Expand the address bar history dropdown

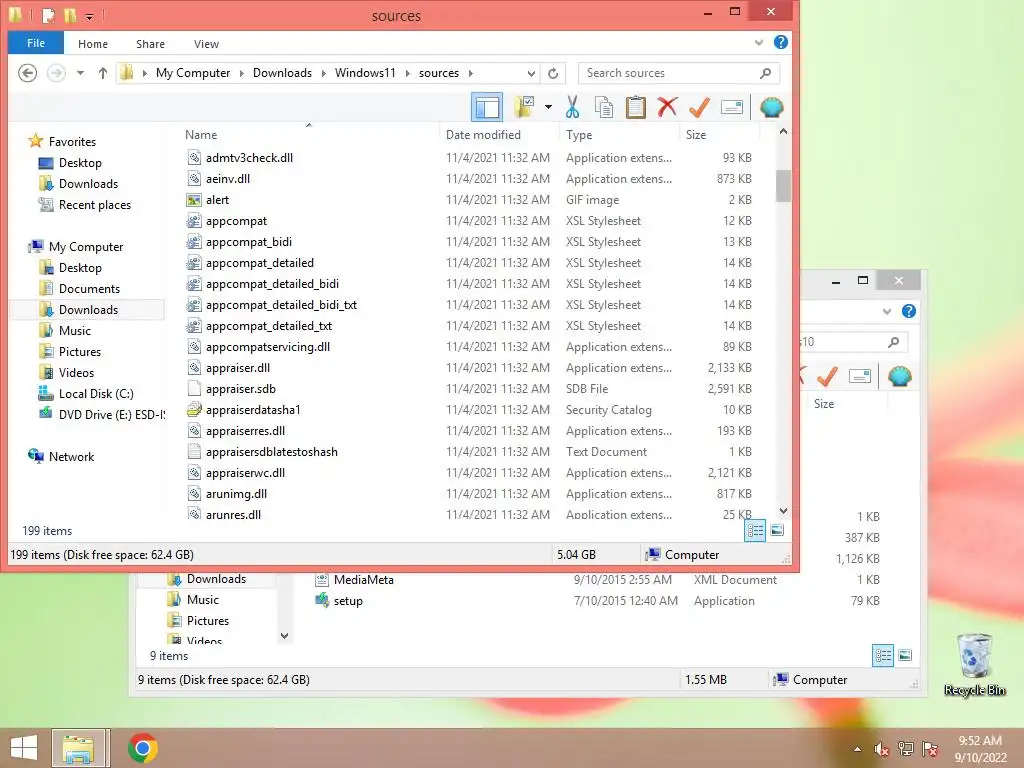tap(532, 73)
